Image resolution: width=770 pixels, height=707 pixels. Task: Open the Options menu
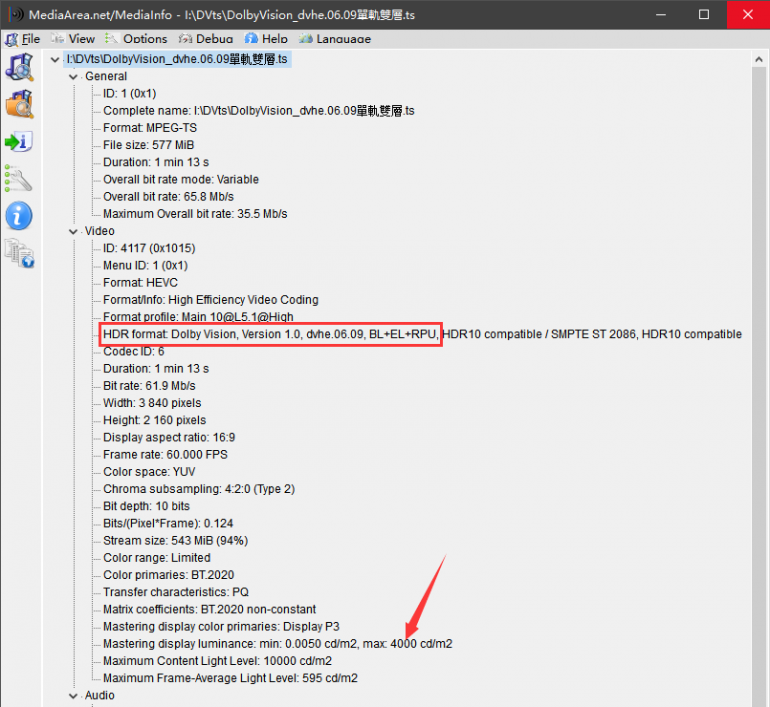tap(137, 39)
